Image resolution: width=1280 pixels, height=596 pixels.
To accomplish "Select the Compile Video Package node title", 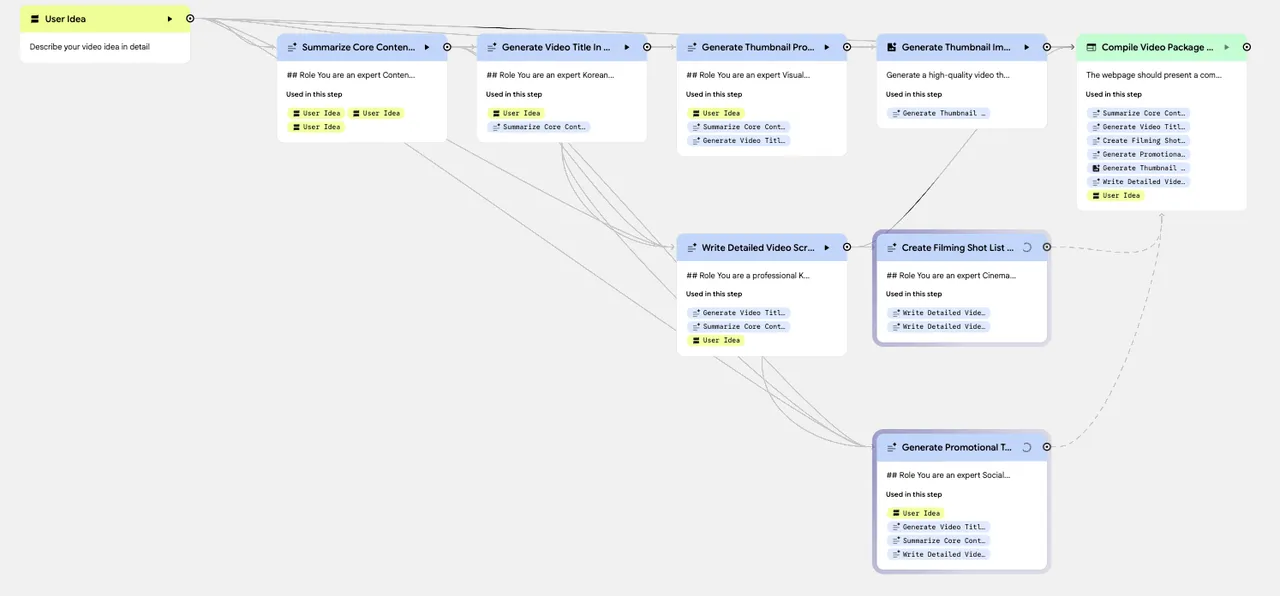I will pyautogui.click(x=1157, y=47).
